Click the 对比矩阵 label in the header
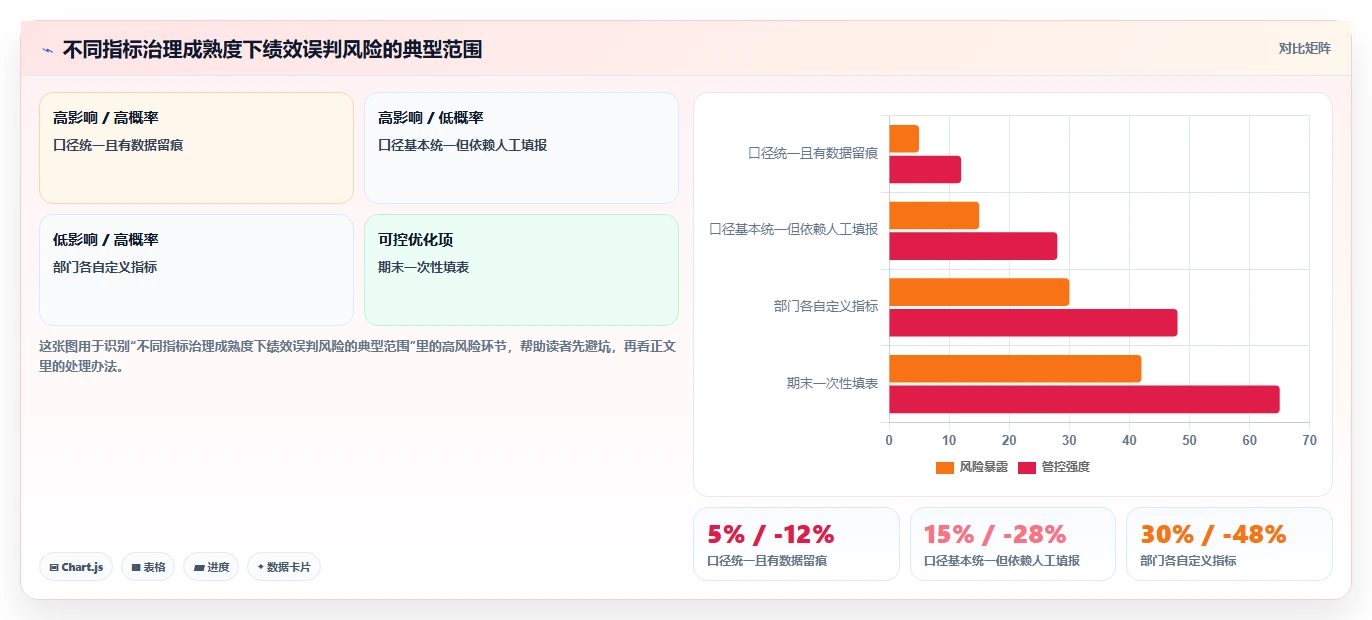The height and width of the screenshot is (620, 1372). [x=1305, y=48]
